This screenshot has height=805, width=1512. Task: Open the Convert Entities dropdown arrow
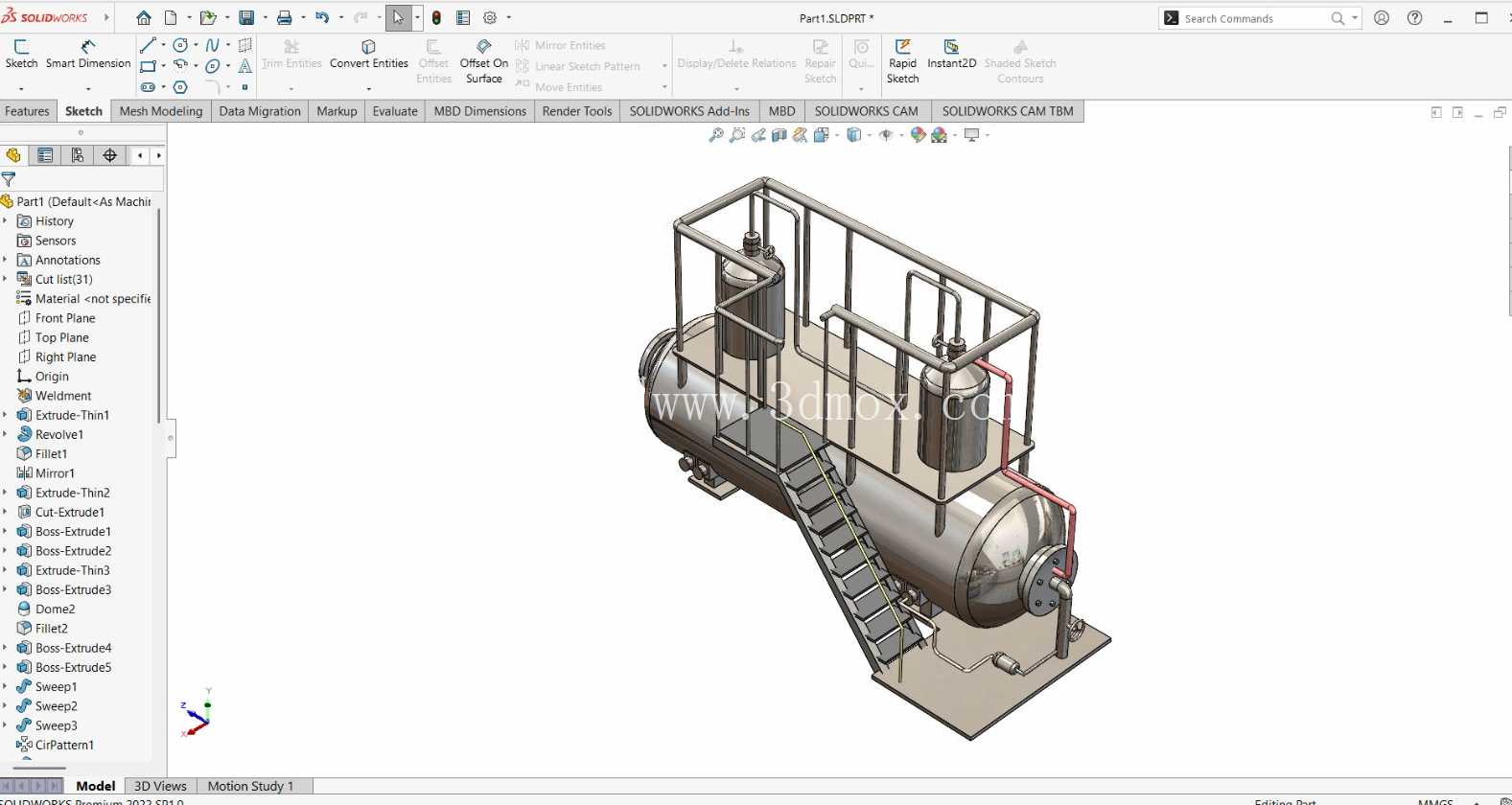(x=369, y=88)
